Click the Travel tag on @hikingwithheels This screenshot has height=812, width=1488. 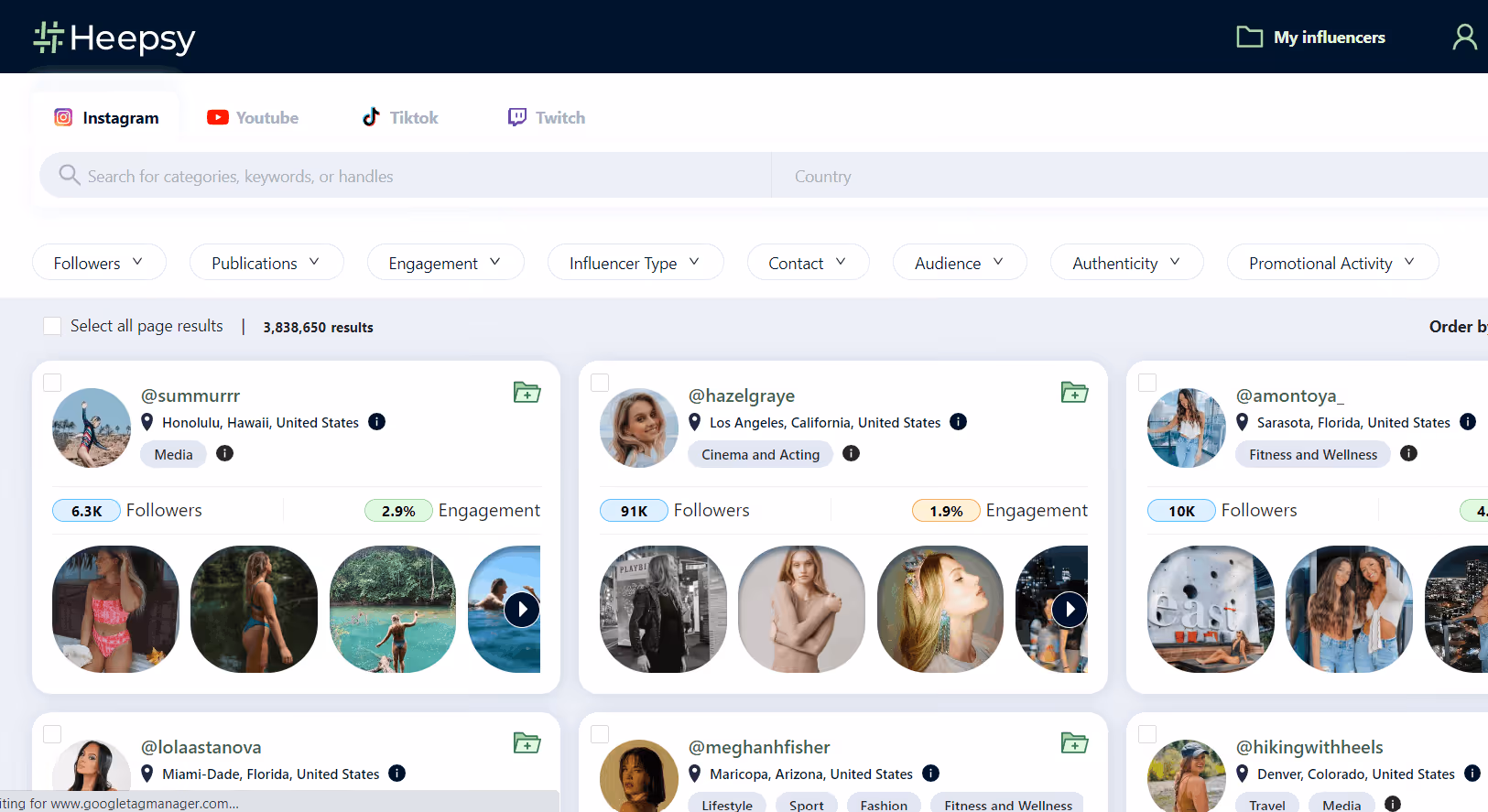coord(1267,803)
